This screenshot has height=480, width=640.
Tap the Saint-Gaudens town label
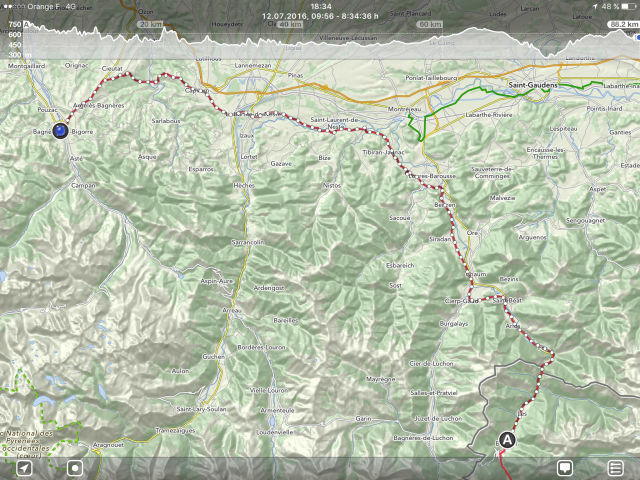[x=533, y=85]
